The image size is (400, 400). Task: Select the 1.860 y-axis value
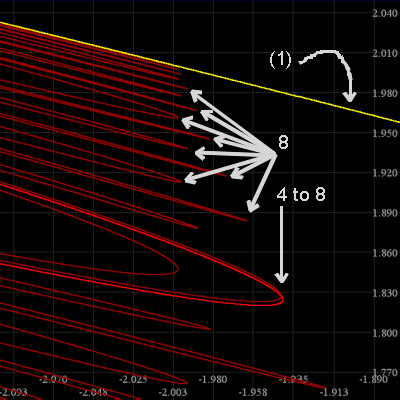[x=385, y=253]
